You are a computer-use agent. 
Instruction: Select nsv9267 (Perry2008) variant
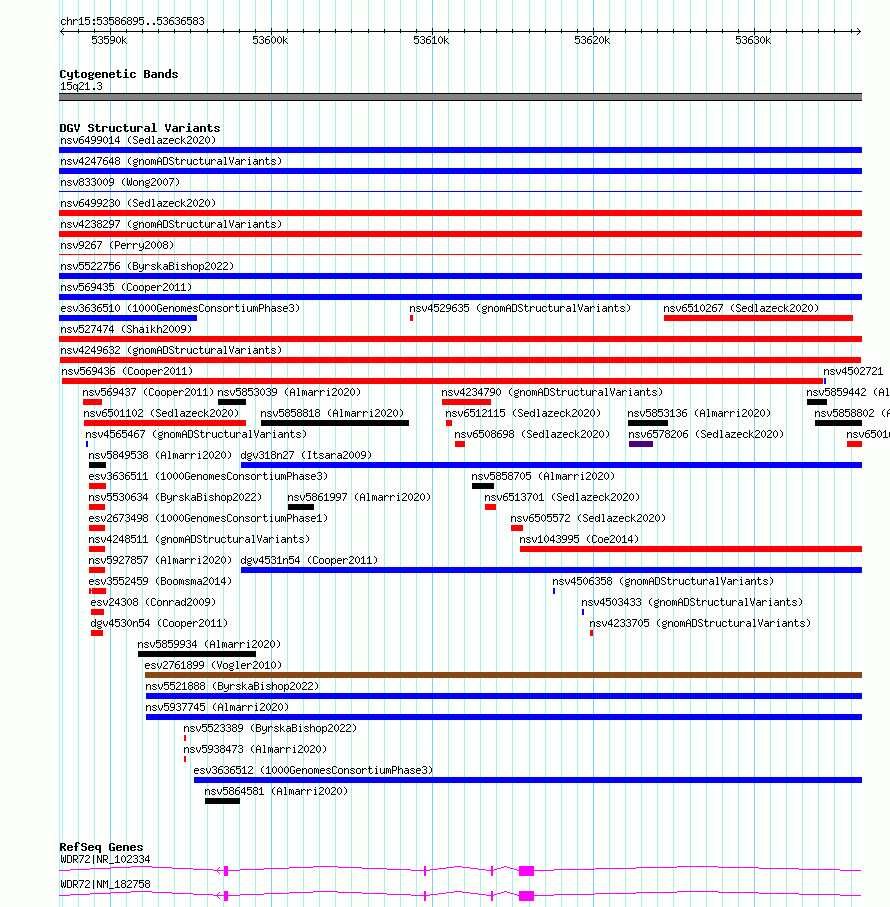point(117,245)
